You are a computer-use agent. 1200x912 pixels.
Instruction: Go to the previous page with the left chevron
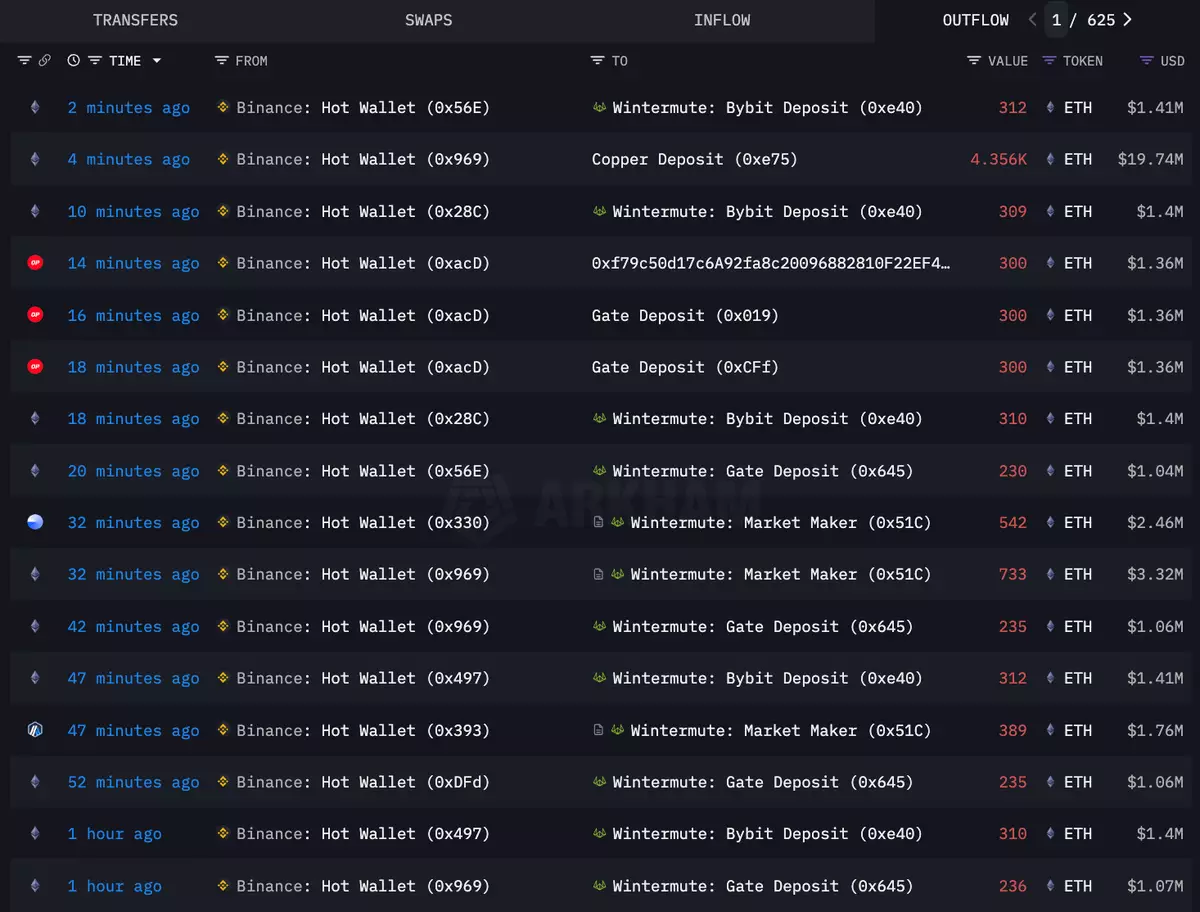pyautogui.click(x=1033, y=20)
